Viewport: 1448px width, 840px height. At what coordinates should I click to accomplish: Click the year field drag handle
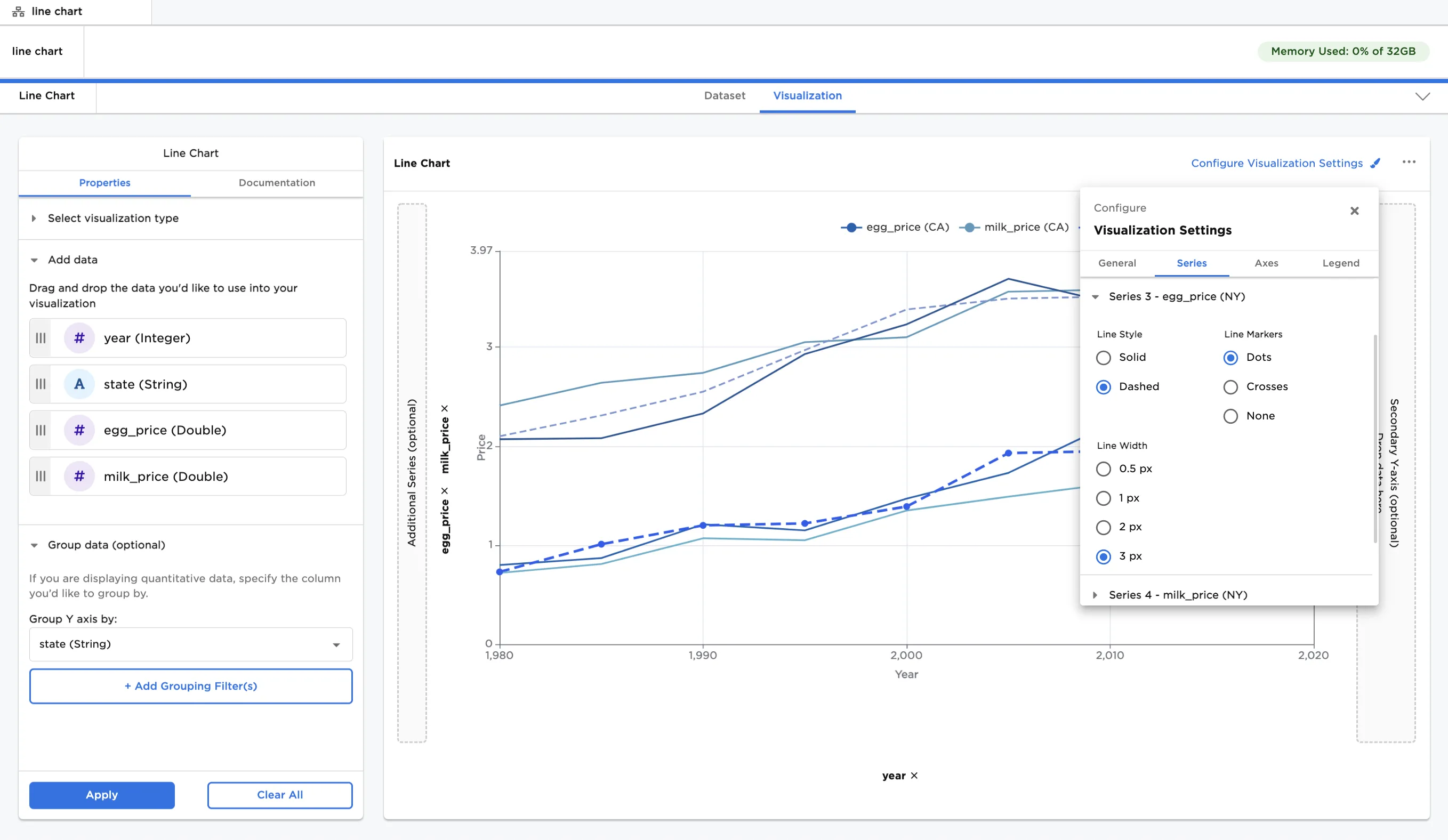click(40, 338)
